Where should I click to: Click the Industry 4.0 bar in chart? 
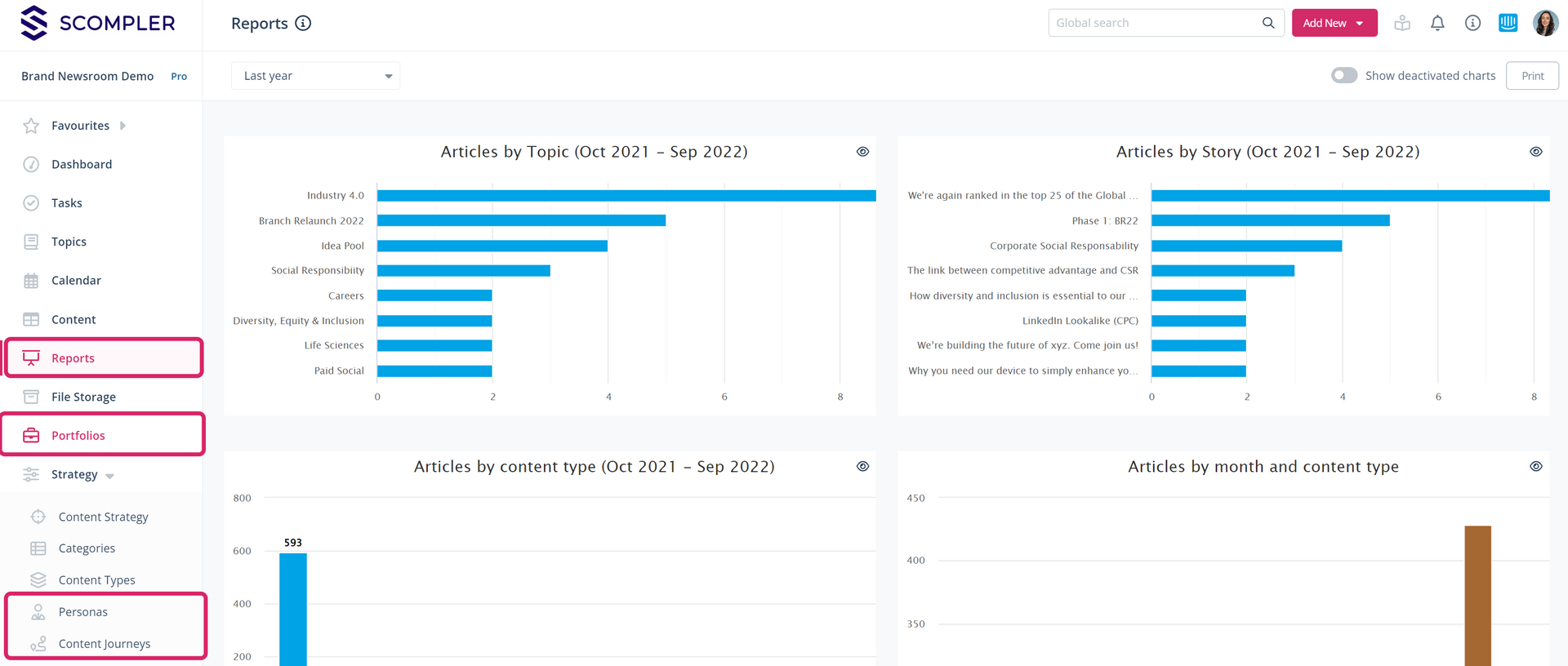626,196
